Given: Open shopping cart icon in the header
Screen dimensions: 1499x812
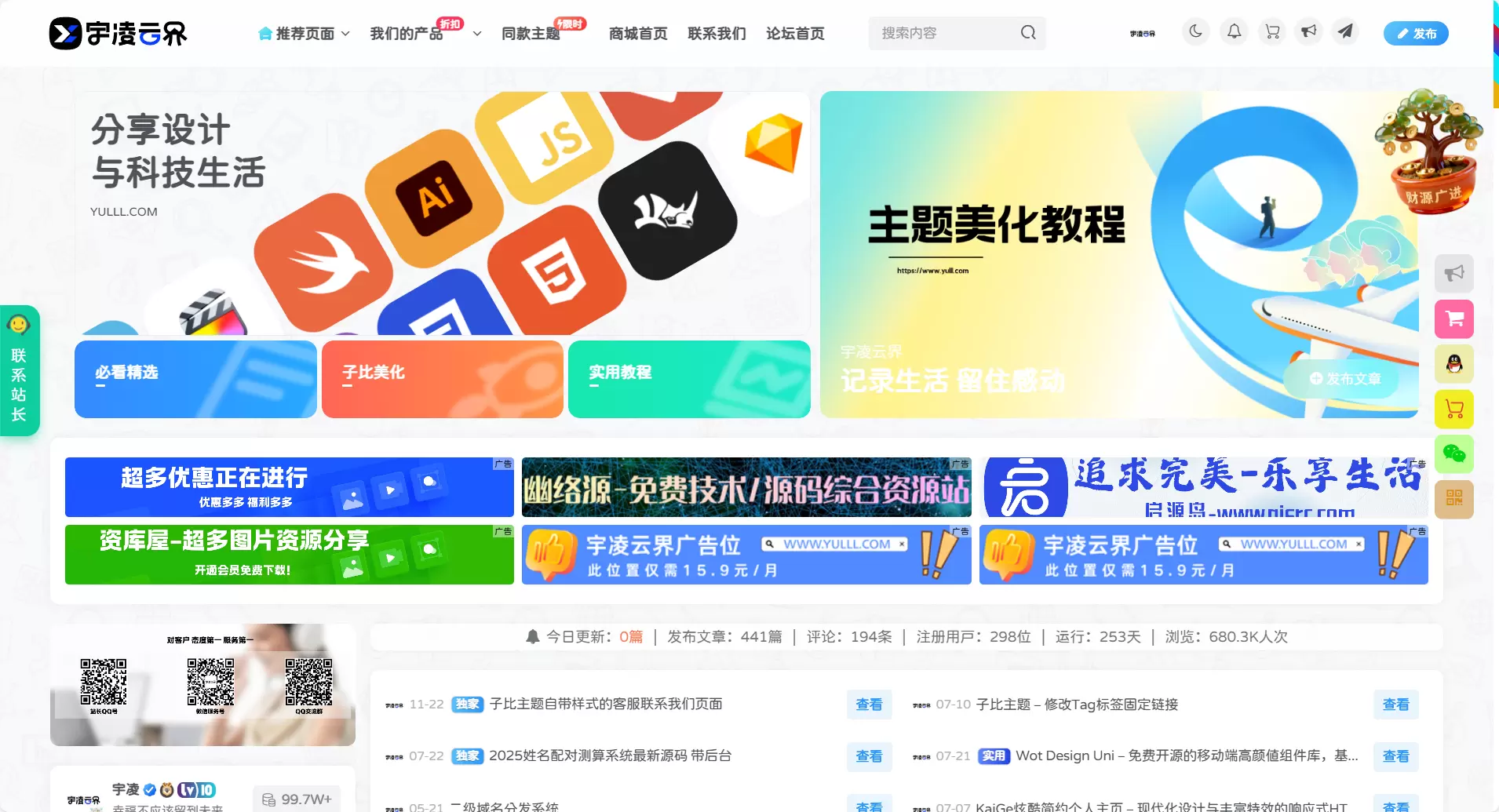Looking at the screenshot, I should pos(1272,32).
